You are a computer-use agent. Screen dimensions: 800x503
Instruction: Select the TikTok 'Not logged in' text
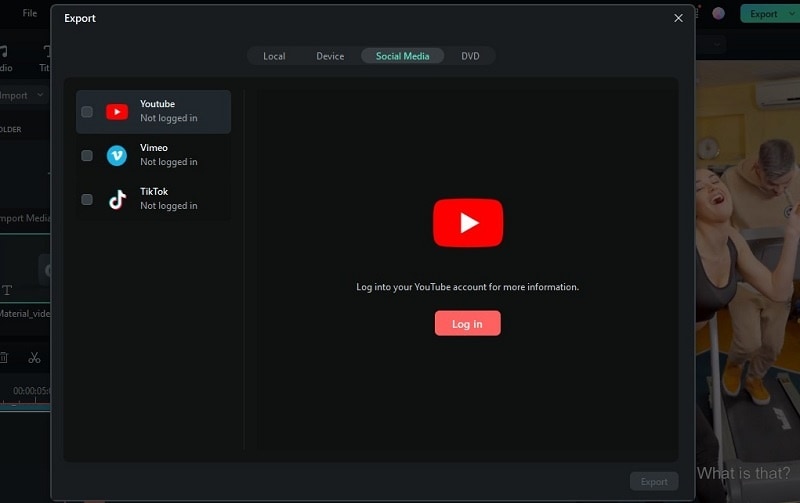(169, 206)
